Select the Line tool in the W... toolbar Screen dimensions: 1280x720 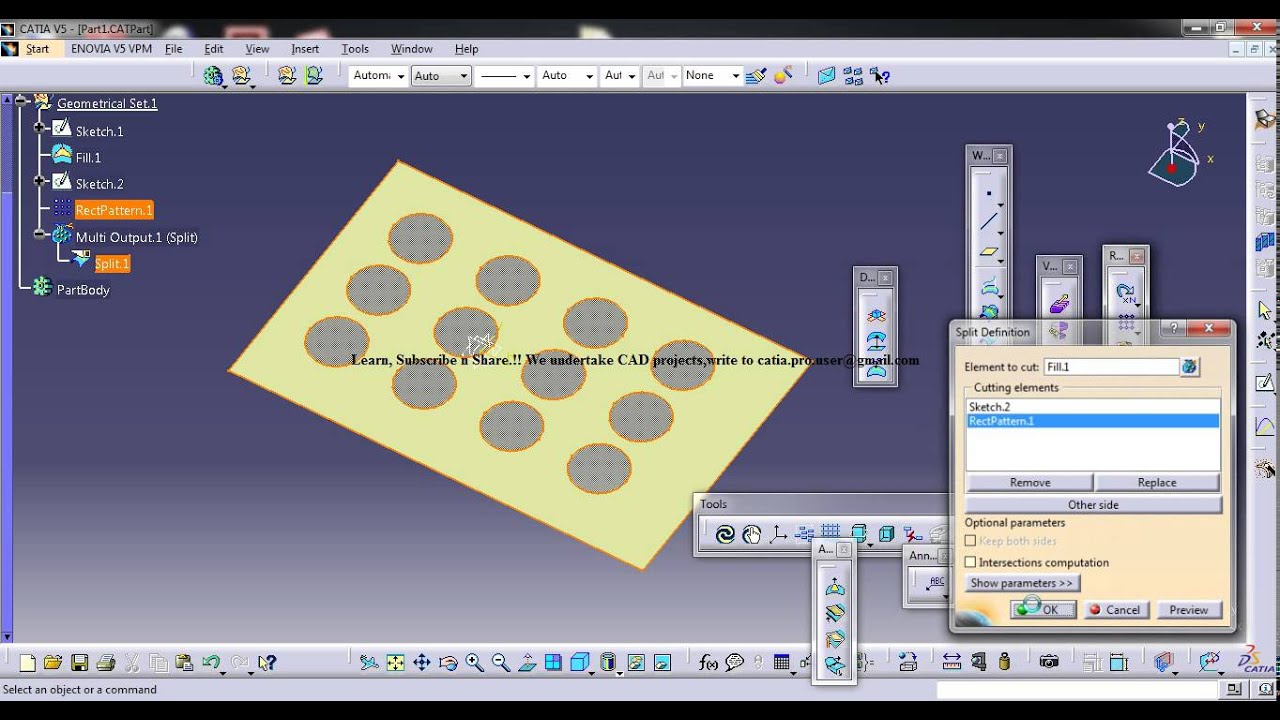(989, 222)
